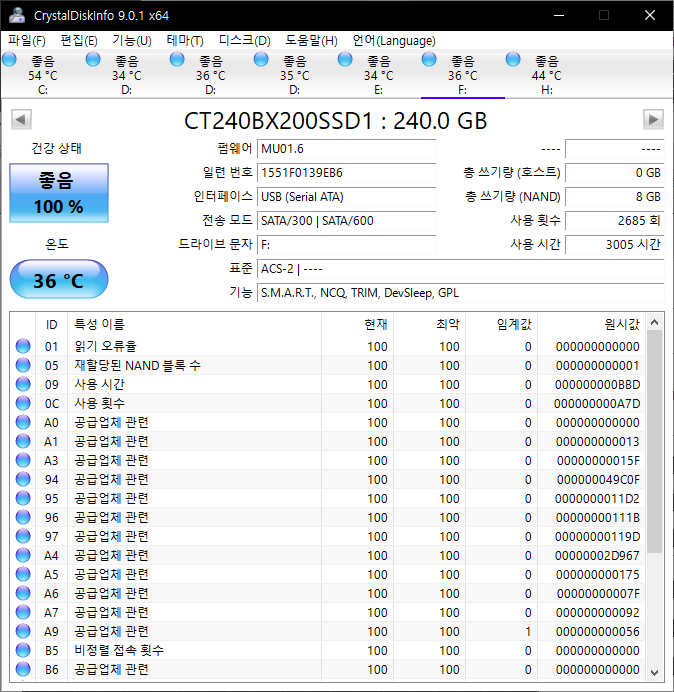This screenshot has width=674, height=692.
Task: Click status icon for attribute A0
Action: pyautogui.click(x=23, y=422)
